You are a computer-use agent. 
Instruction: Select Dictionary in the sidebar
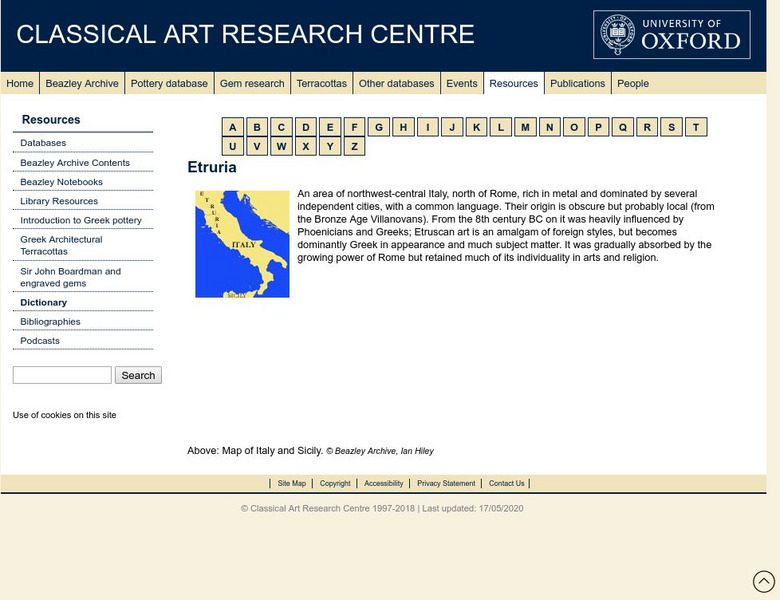coord(44,302)
